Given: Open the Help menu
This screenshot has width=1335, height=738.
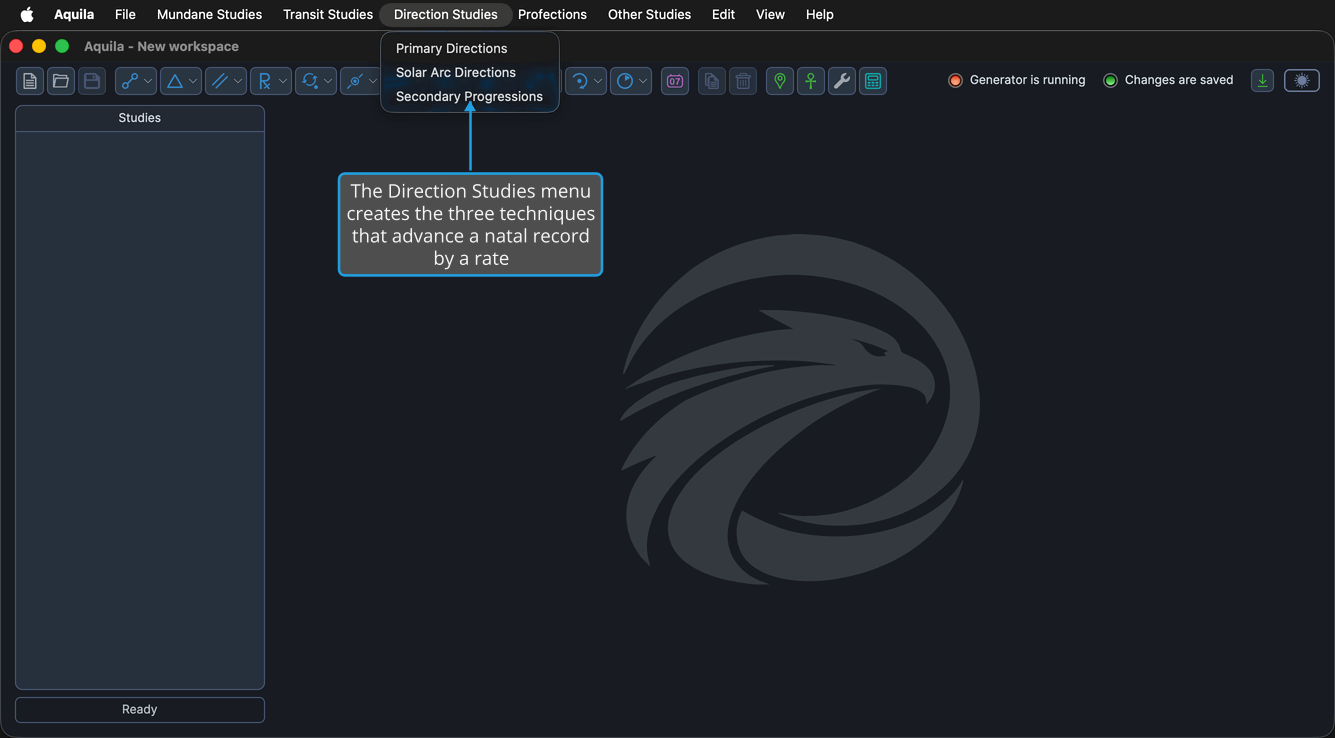Looking at the screenshot, I should tap(819, 14).
